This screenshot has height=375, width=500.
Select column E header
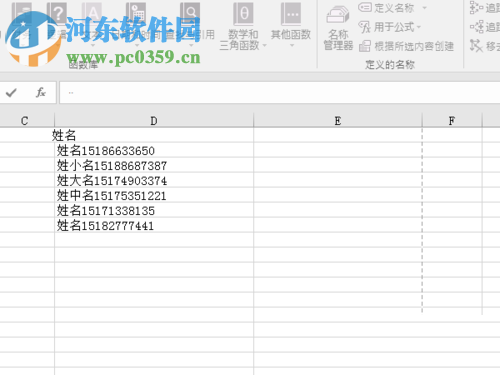point(338,121)
